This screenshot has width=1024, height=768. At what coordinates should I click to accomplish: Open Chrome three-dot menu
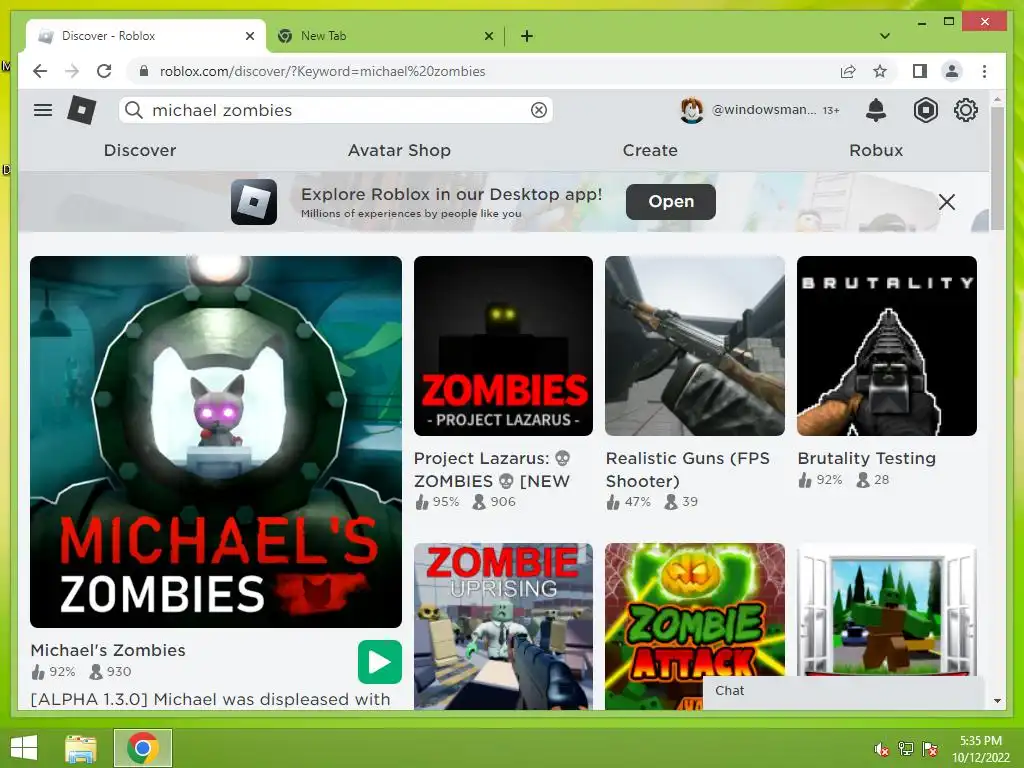(984, 71)
